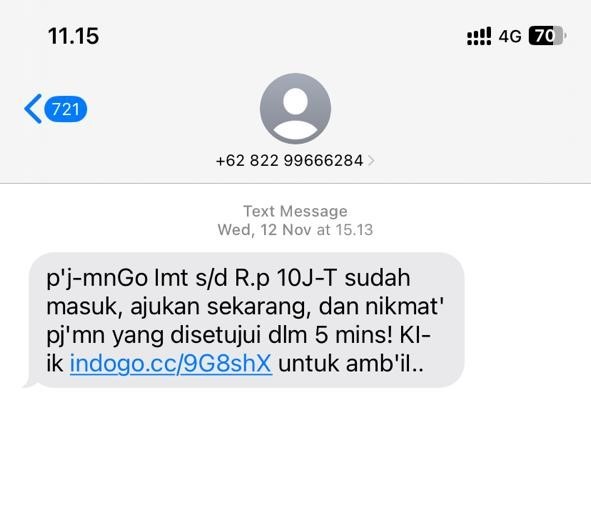Open the indogo.cc/9G8shX link
Viewport: 591px width, 509px height.
coord(171,364)
